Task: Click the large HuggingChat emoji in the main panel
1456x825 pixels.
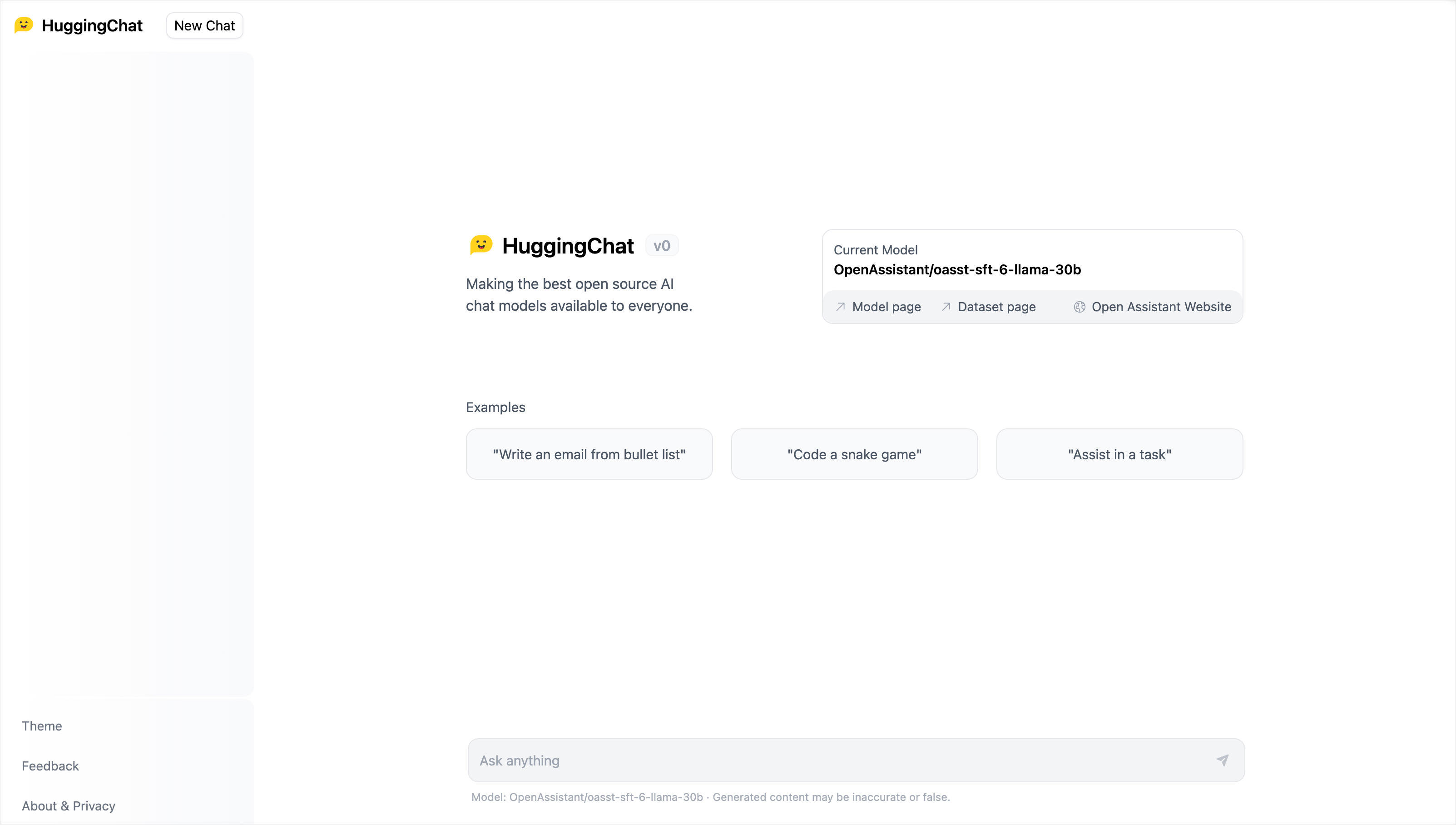Action: 481,245
